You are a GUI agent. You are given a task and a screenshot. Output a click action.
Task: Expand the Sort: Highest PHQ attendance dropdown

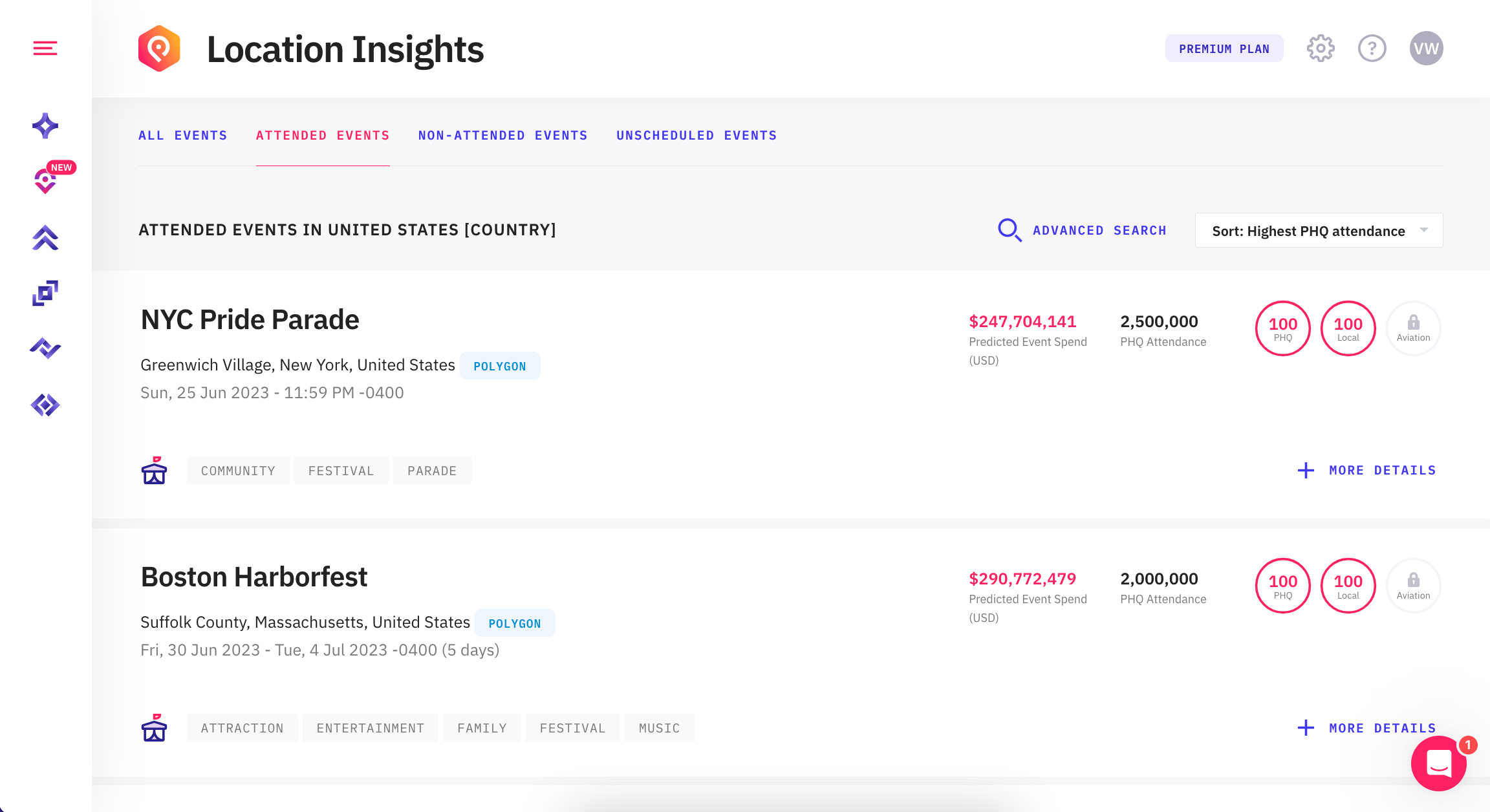tap(1319, 231)
